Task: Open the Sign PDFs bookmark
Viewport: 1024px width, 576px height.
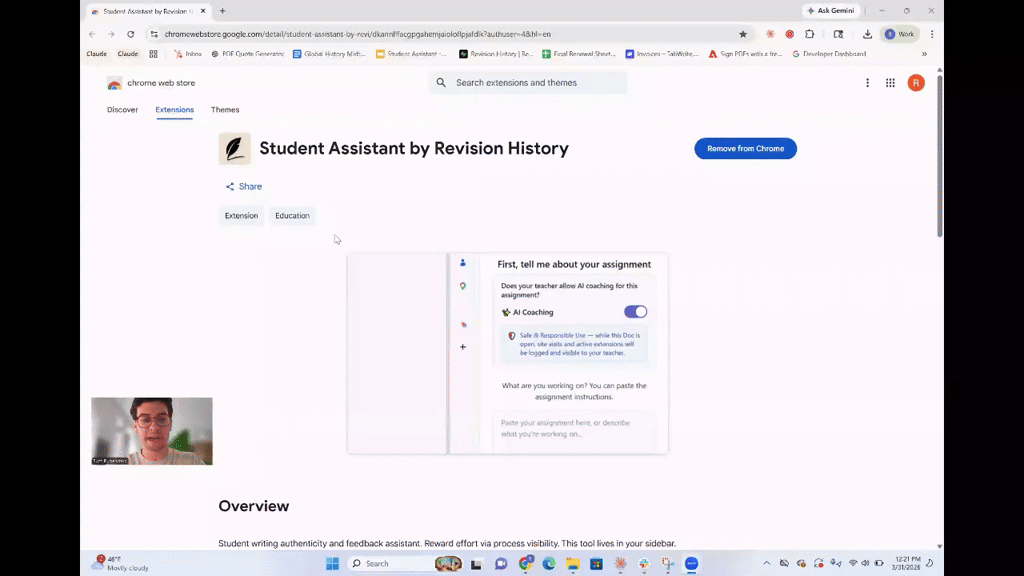Action: tap(745, 54)
